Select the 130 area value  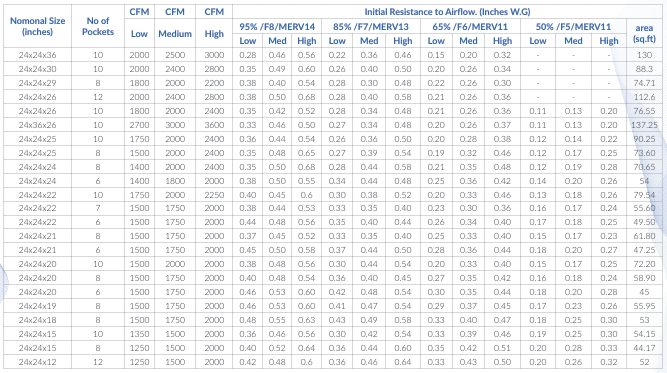pos(644,55)
